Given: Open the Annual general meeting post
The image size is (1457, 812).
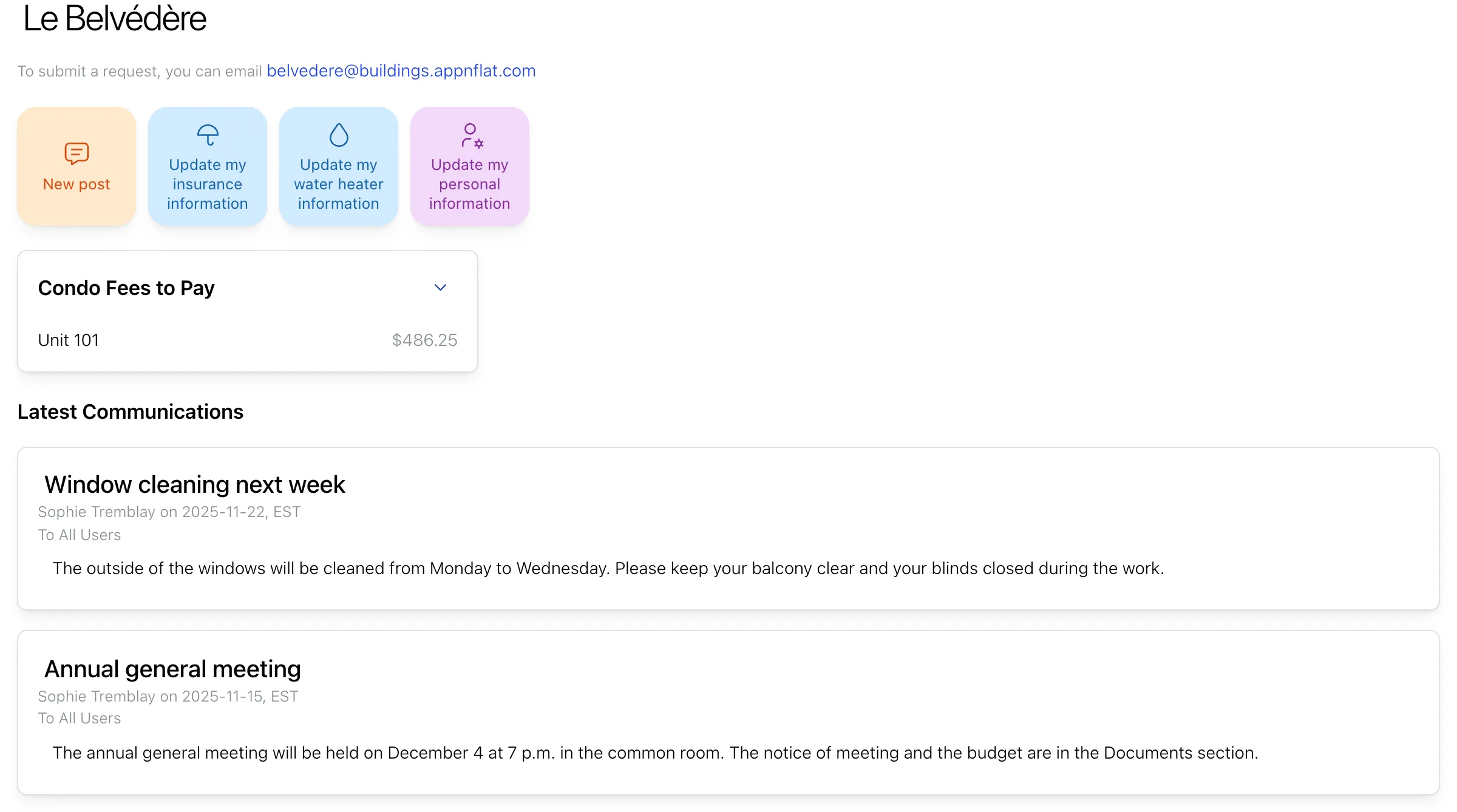Looking at the screenshot, I should (x=172, y=669).
